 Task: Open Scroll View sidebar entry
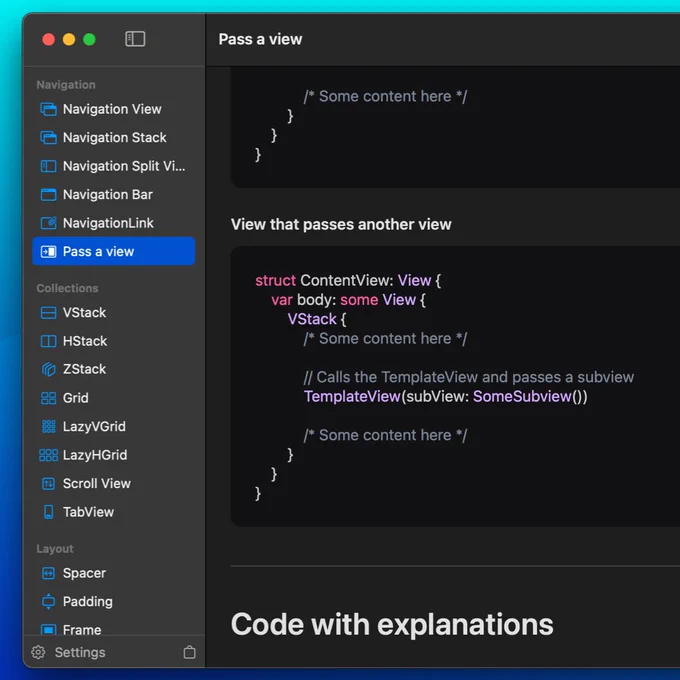click(x=114, y=484)
